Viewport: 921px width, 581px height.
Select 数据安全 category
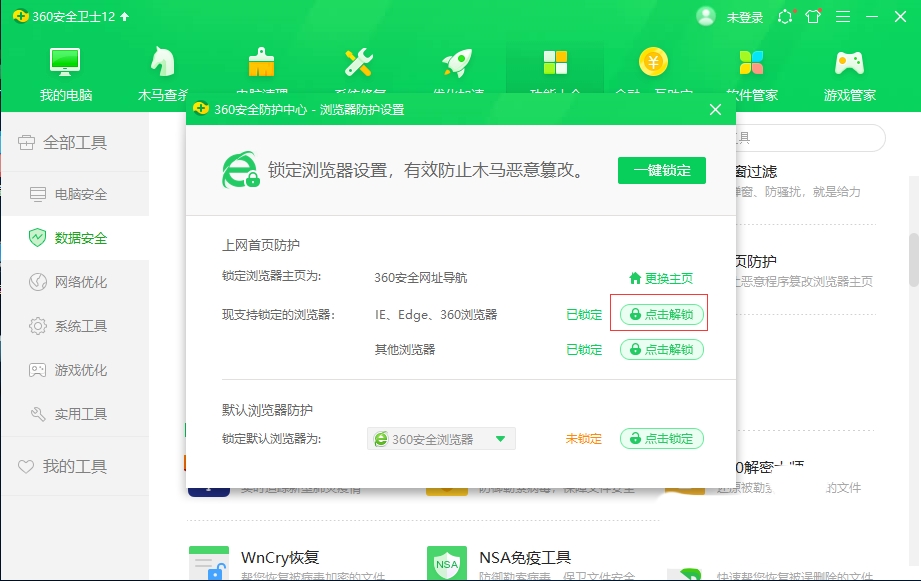click(x=75, y=238)
